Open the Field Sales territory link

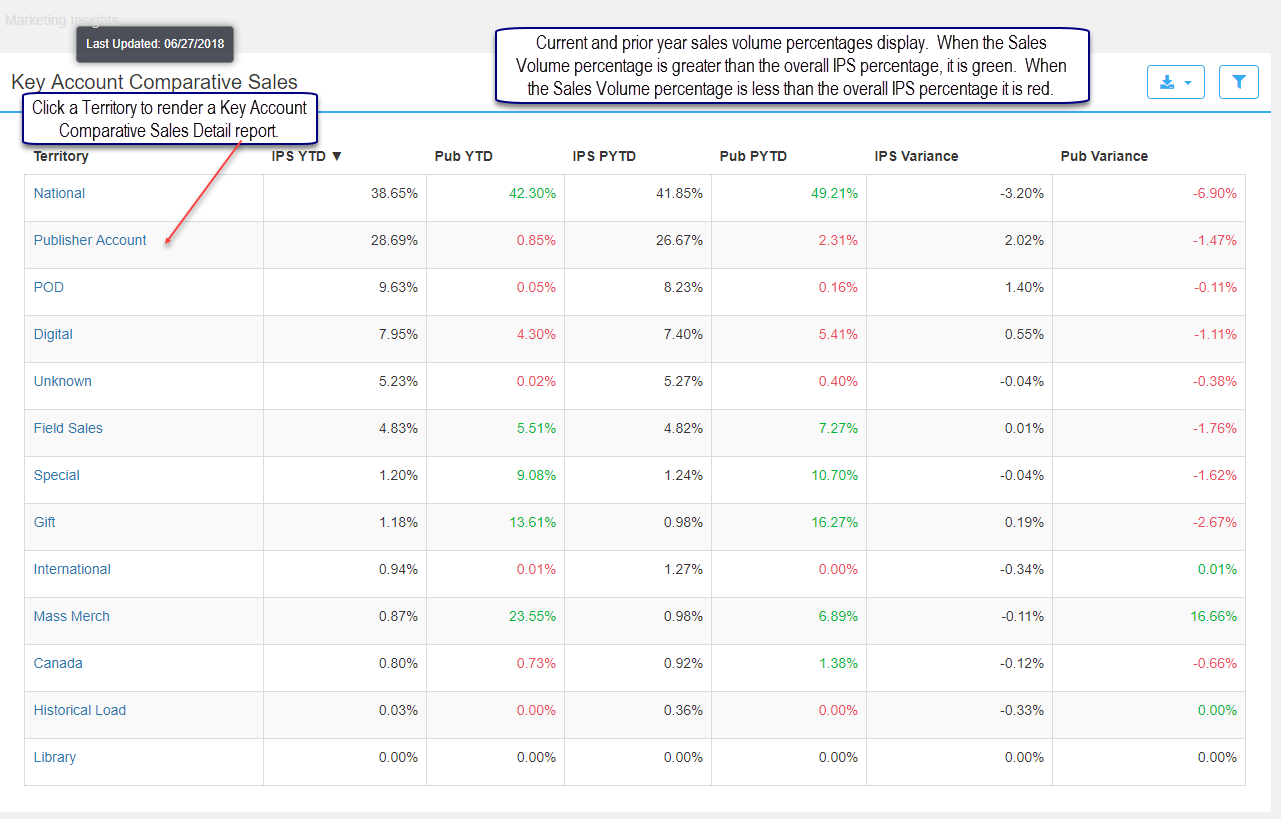click(68, 428)
